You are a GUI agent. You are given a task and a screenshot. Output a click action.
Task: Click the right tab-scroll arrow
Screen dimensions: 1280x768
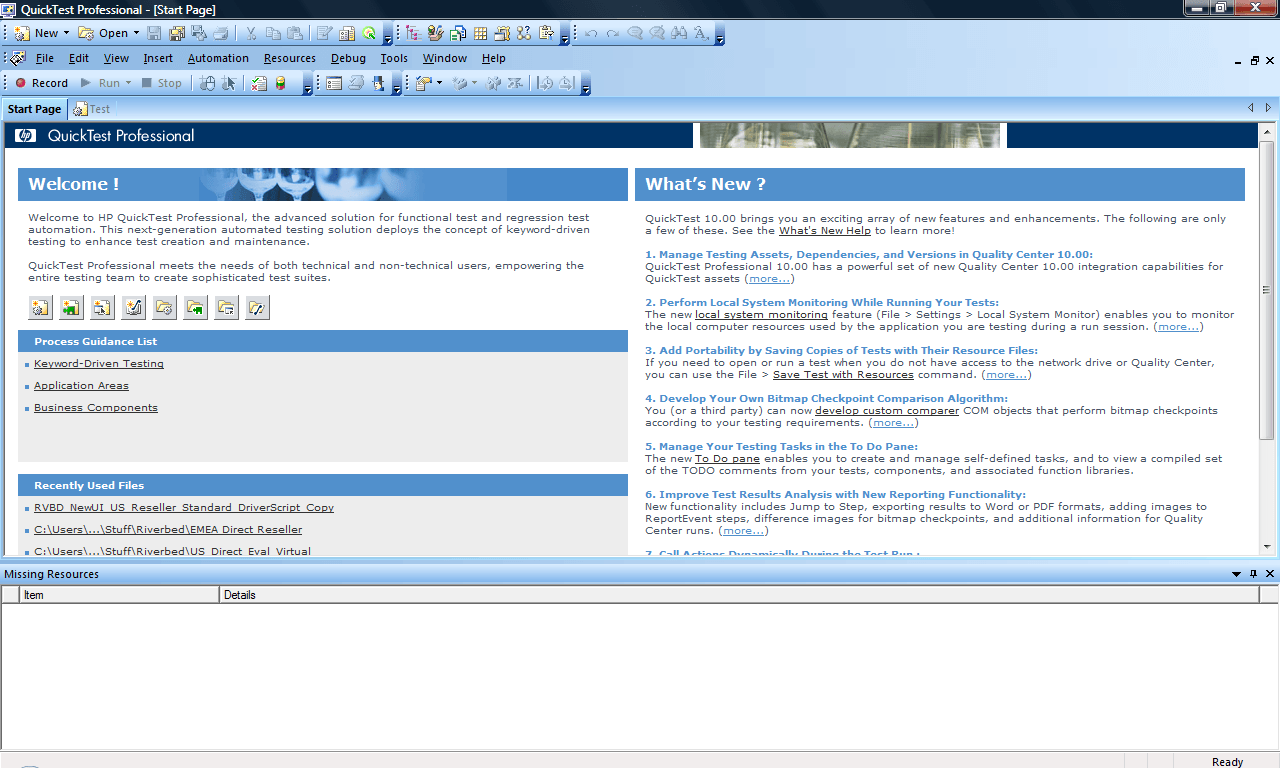tap(1269, 108)
